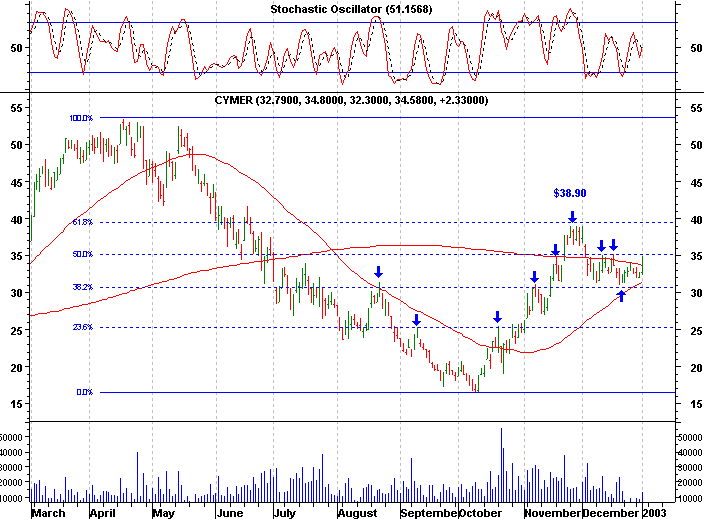Select the July label on the date axis
The image size is (705, 519).
pos(285,513)
